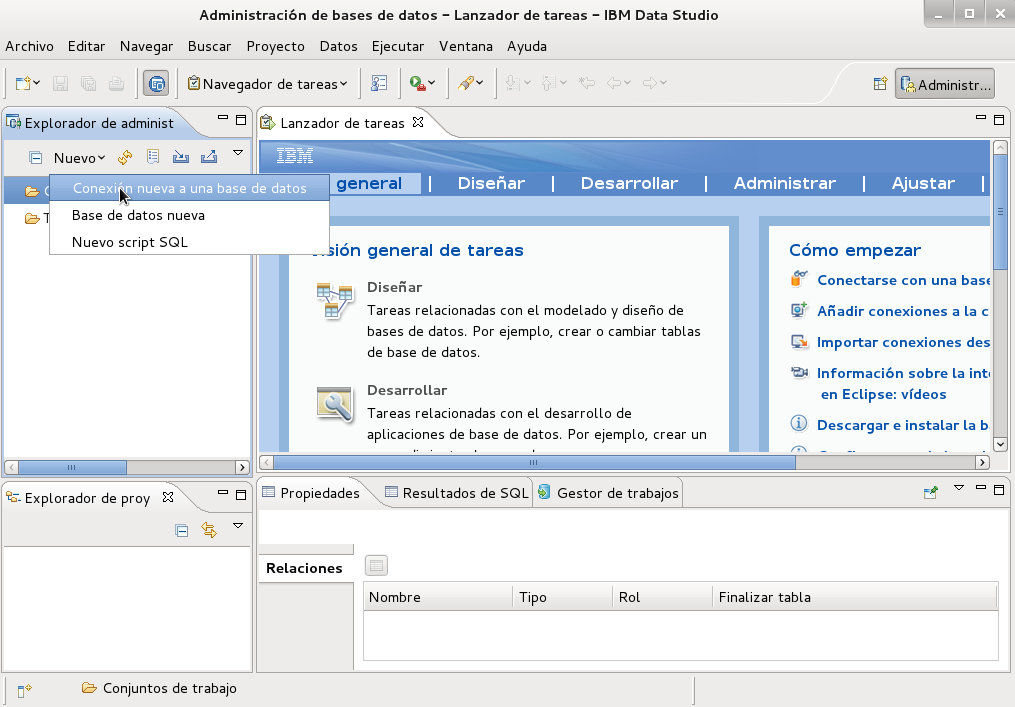Toggle the highlighted database connection toolbar button
This screenshot has width=1015, height=707.
pos(156,84)
